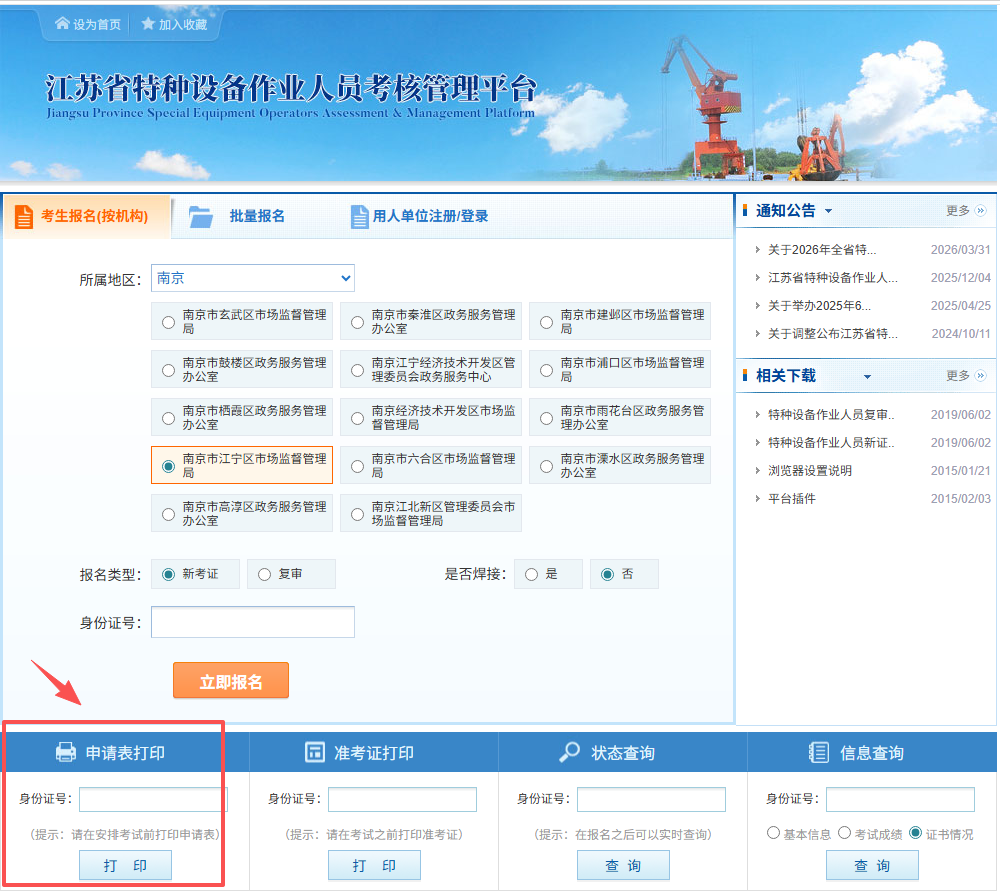Click the folder icon for 批量报名
The height and width of the screenshot is (895, 1000).
tap(201, 217)
